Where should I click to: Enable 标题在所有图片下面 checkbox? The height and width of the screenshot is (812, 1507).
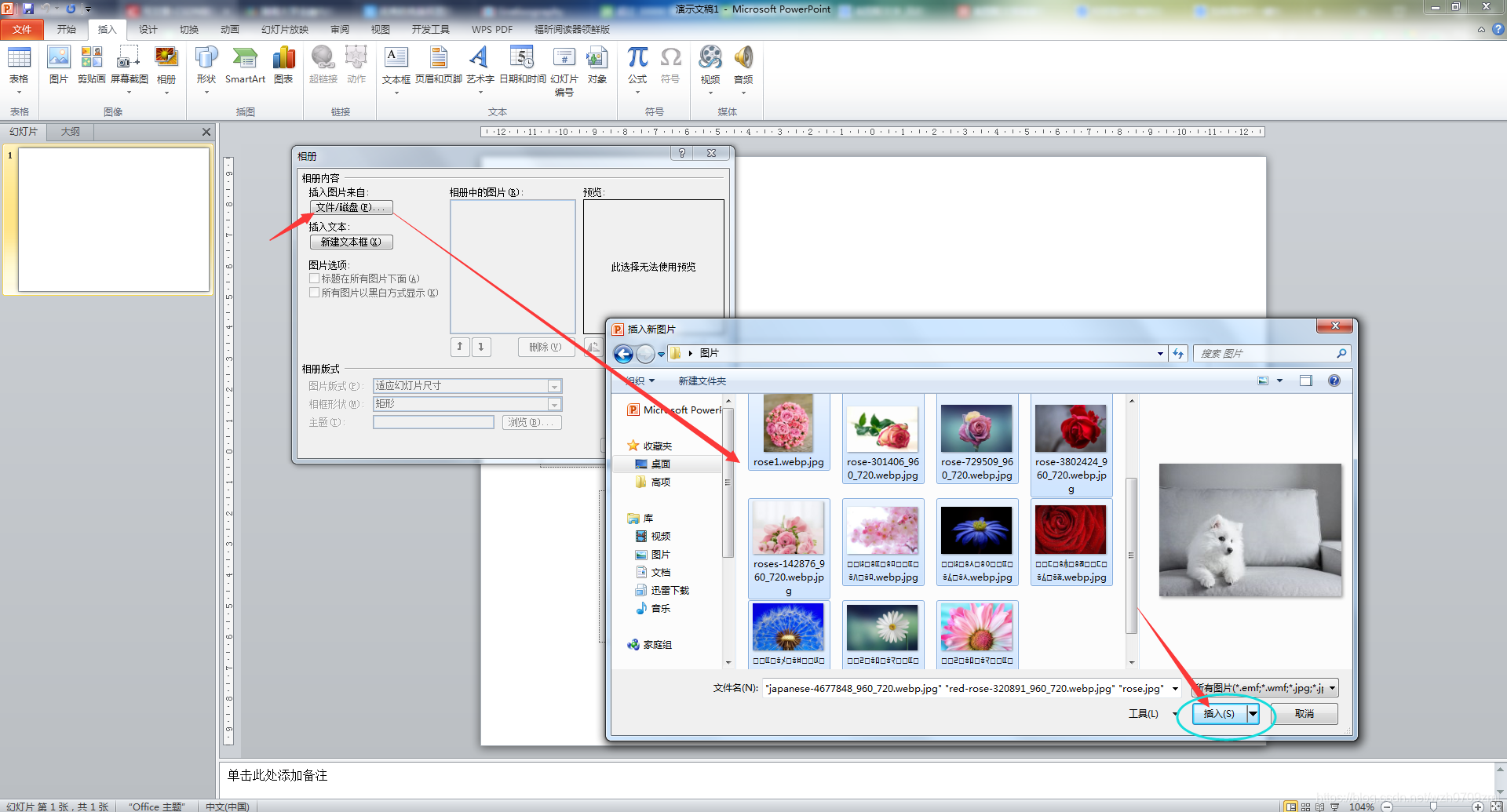pos(314,279)
